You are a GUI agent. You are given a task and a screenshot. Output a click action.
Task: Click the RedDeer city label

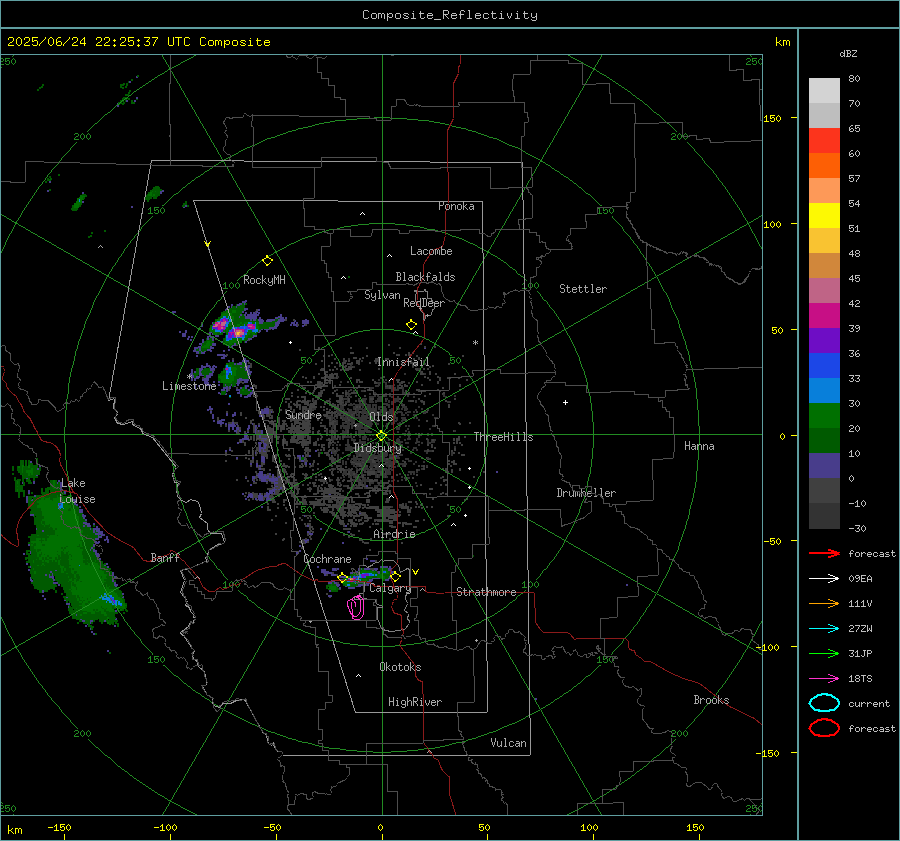pos(424,303)
